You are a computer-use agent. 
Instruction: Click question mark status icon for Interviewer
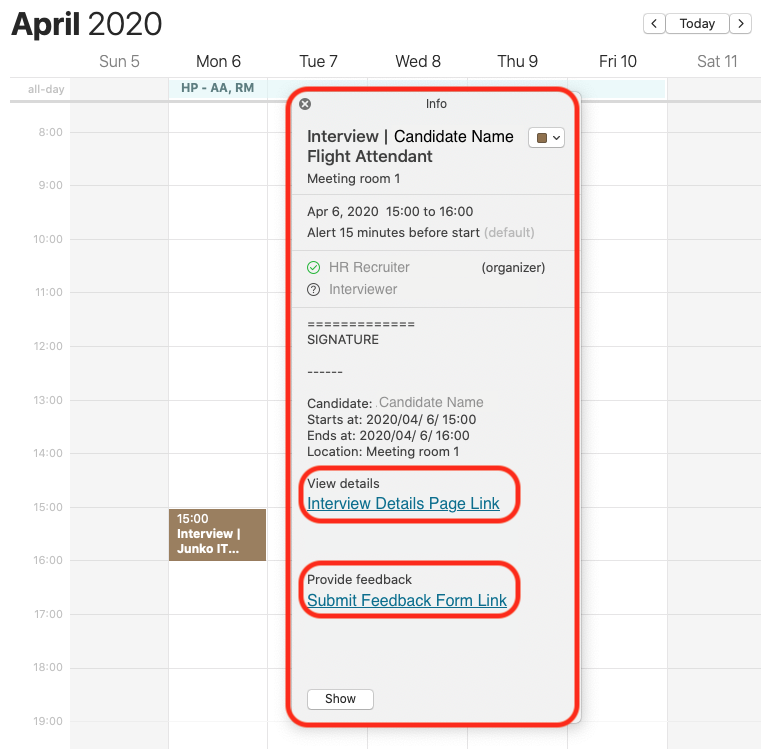313,289
